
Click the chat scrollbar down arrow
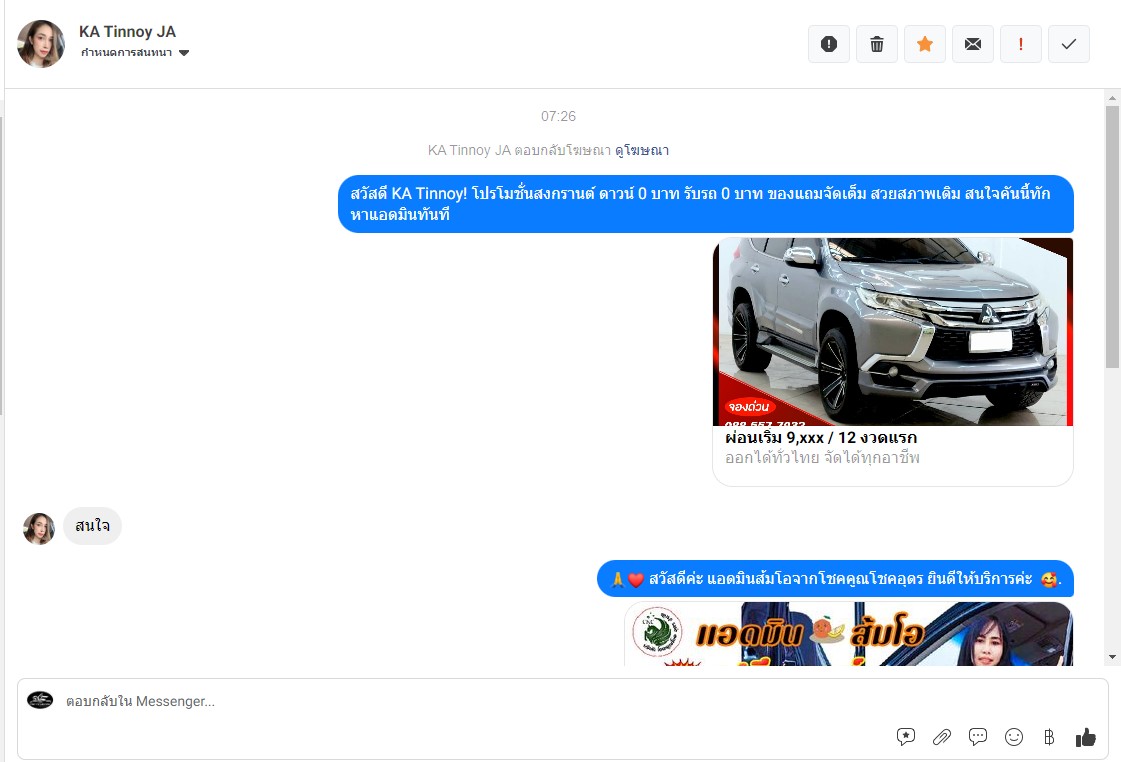[x=1112, y=657]
